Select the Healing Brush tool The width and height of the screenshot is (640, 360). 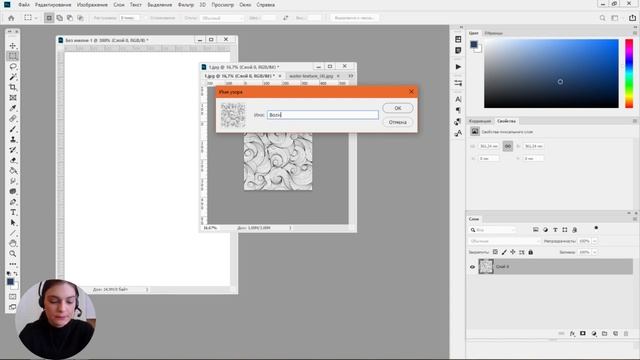pyautogui.click(x=13, y=119)
